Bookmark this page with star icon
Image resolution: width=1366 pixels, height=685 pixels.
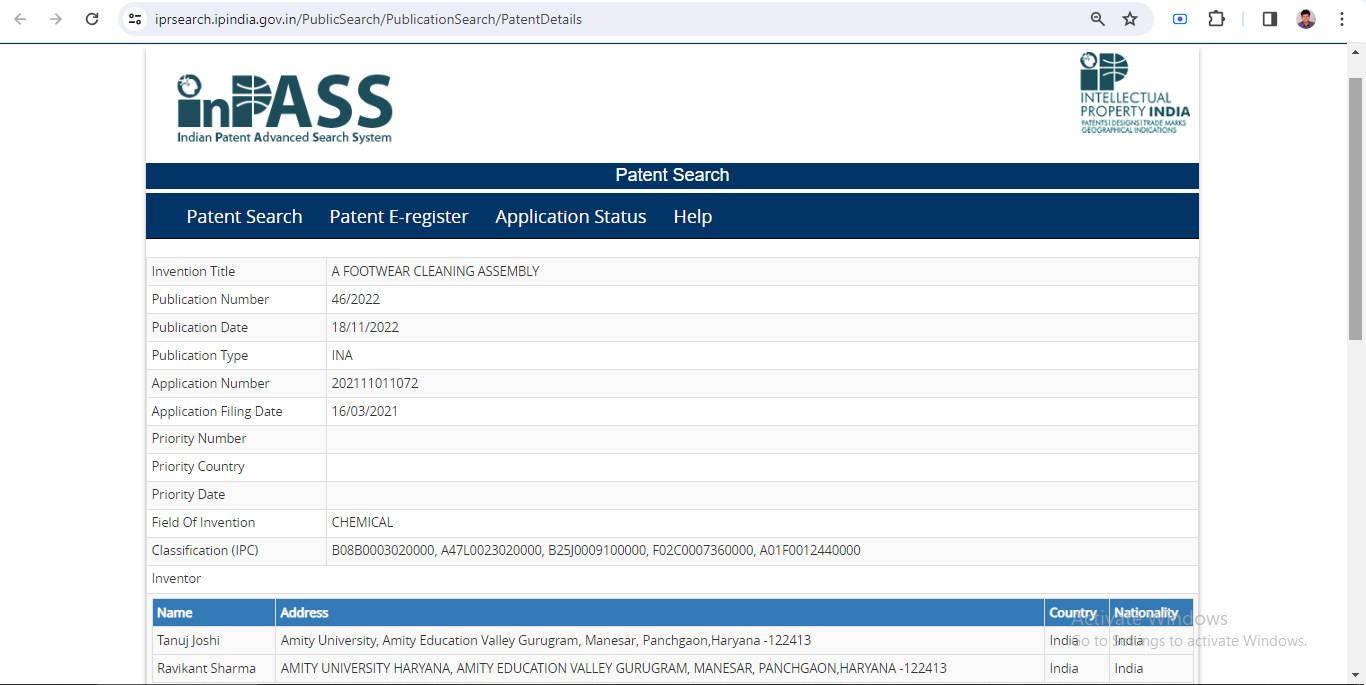coord(1130,19)
